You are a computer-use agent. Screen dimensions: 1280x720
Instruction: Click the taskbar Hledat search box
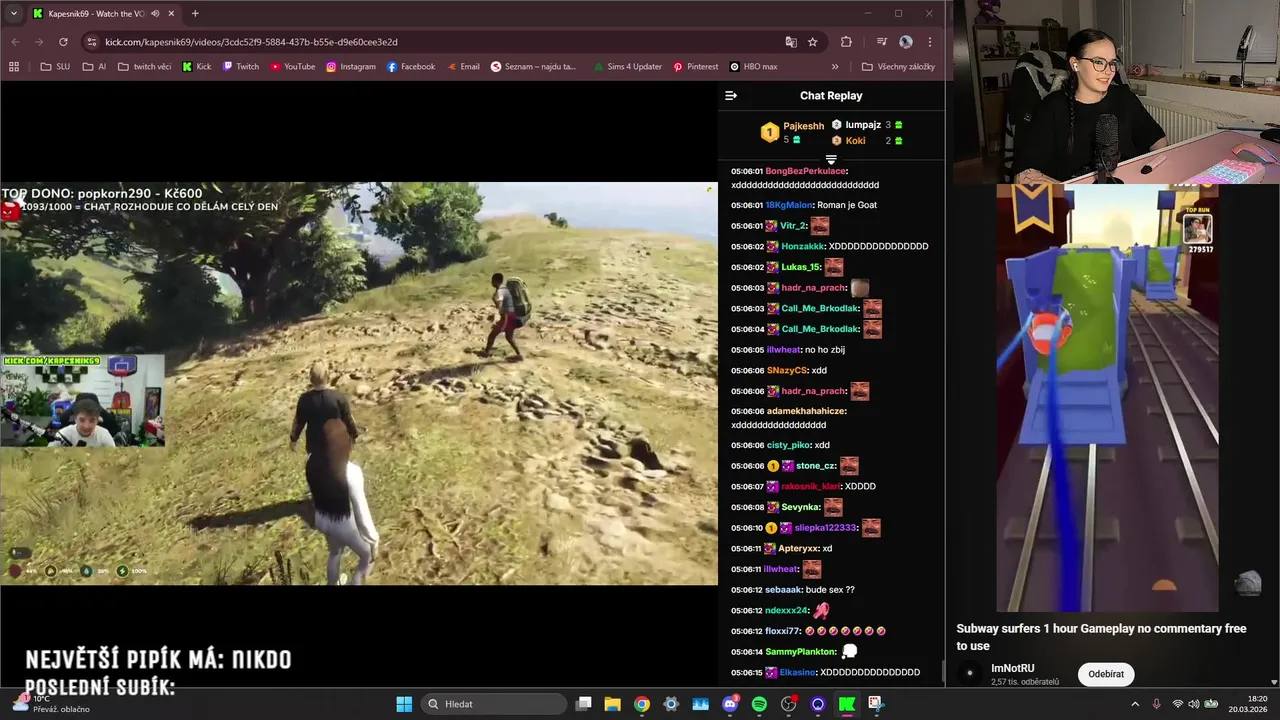pos(494,704)
